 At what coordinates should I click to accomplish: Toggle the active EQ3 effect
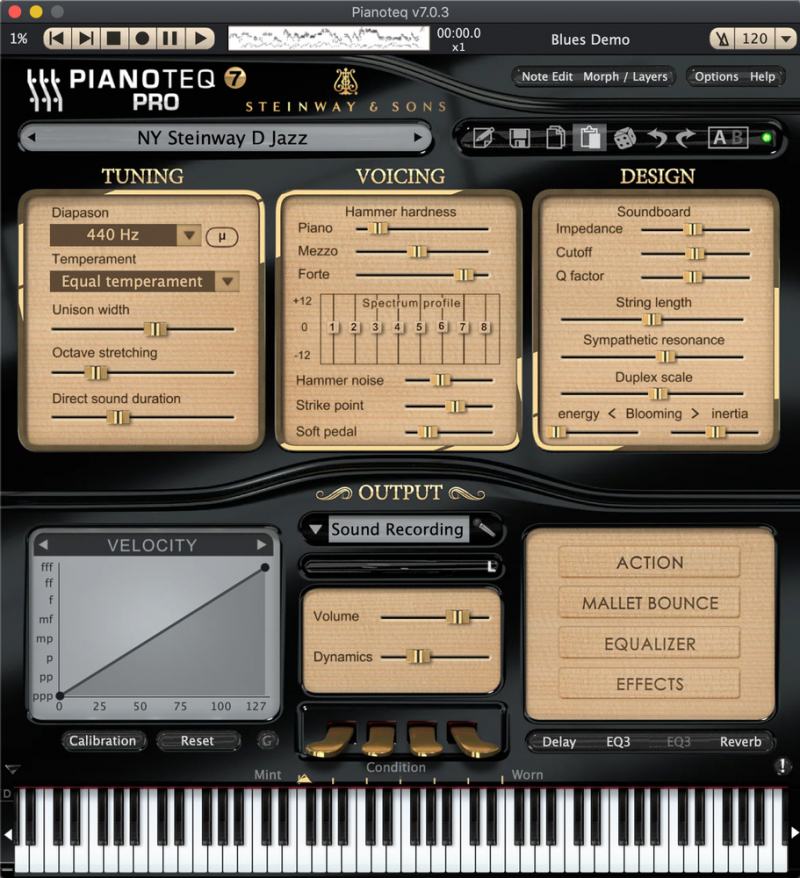pyautogui.click(x=618, y=741)
